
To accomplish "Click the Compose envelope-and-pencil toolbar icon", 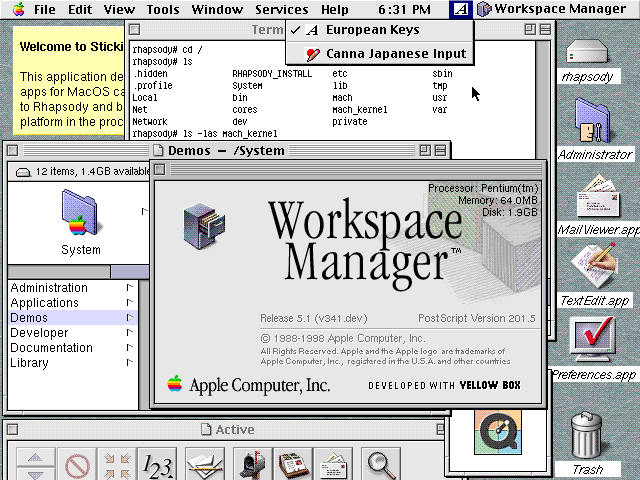I will pos(205,464).
